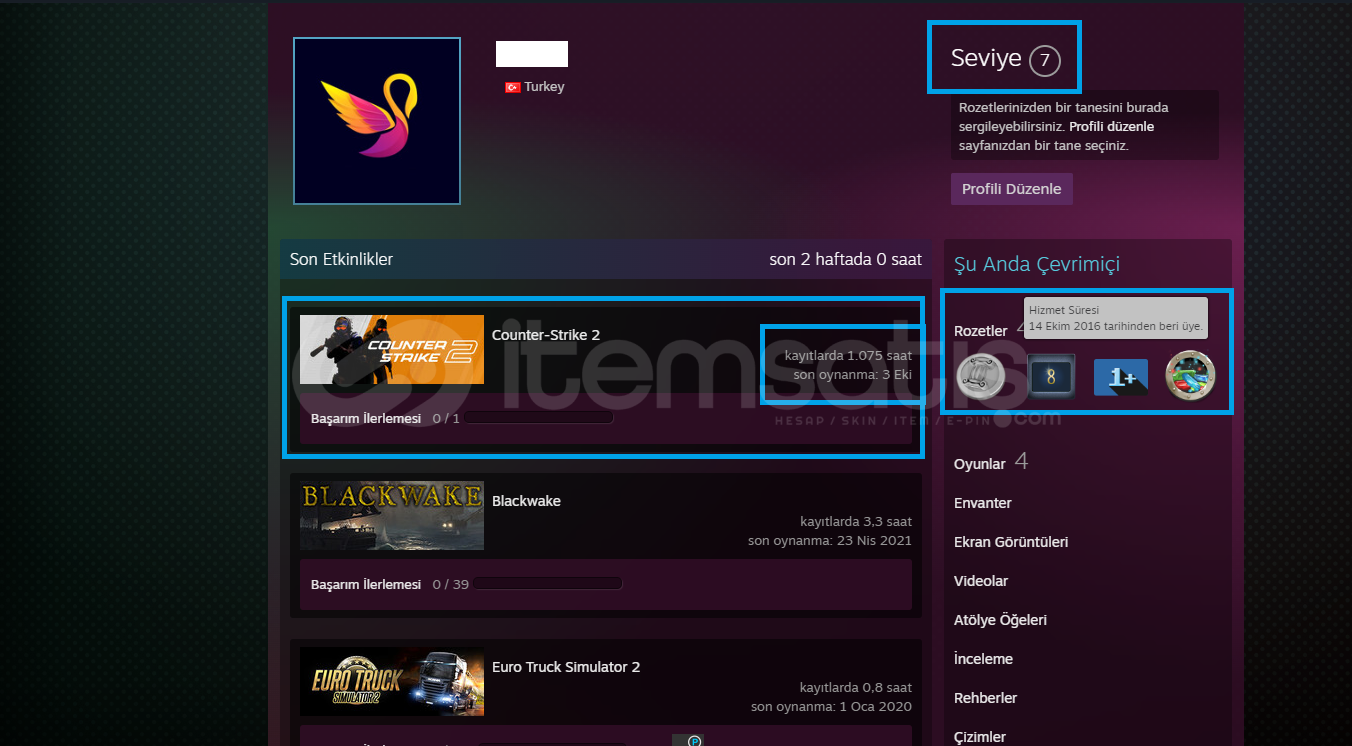This screenshot has width=1352, height=746.
Task: Click Blackwake achievement progress bar
Action: tap(548, 584)
